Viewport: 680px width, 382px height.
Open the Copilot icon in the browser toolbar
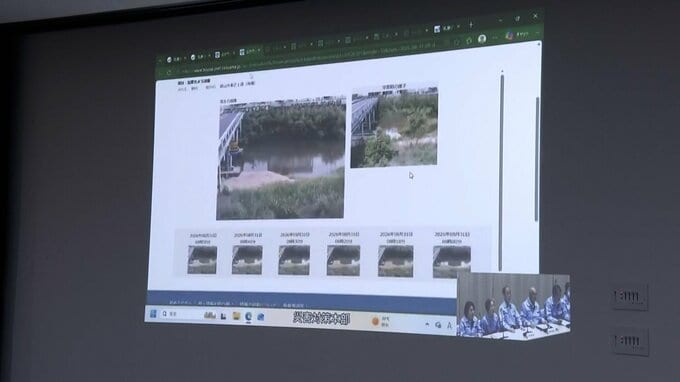pos(510,36)
